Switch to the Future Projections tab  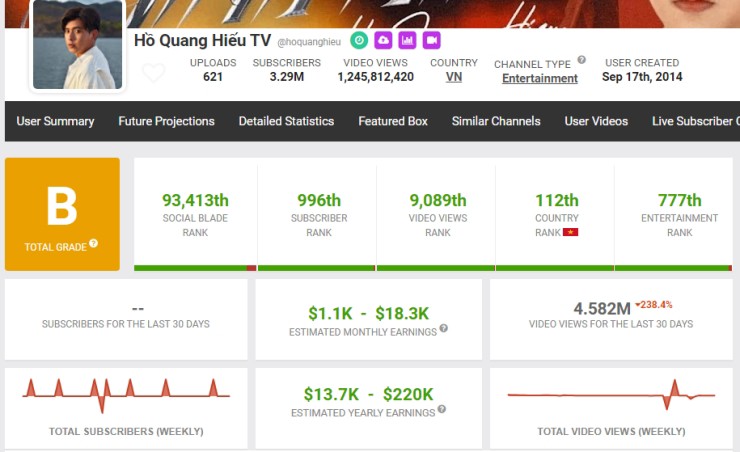(166, 121)
